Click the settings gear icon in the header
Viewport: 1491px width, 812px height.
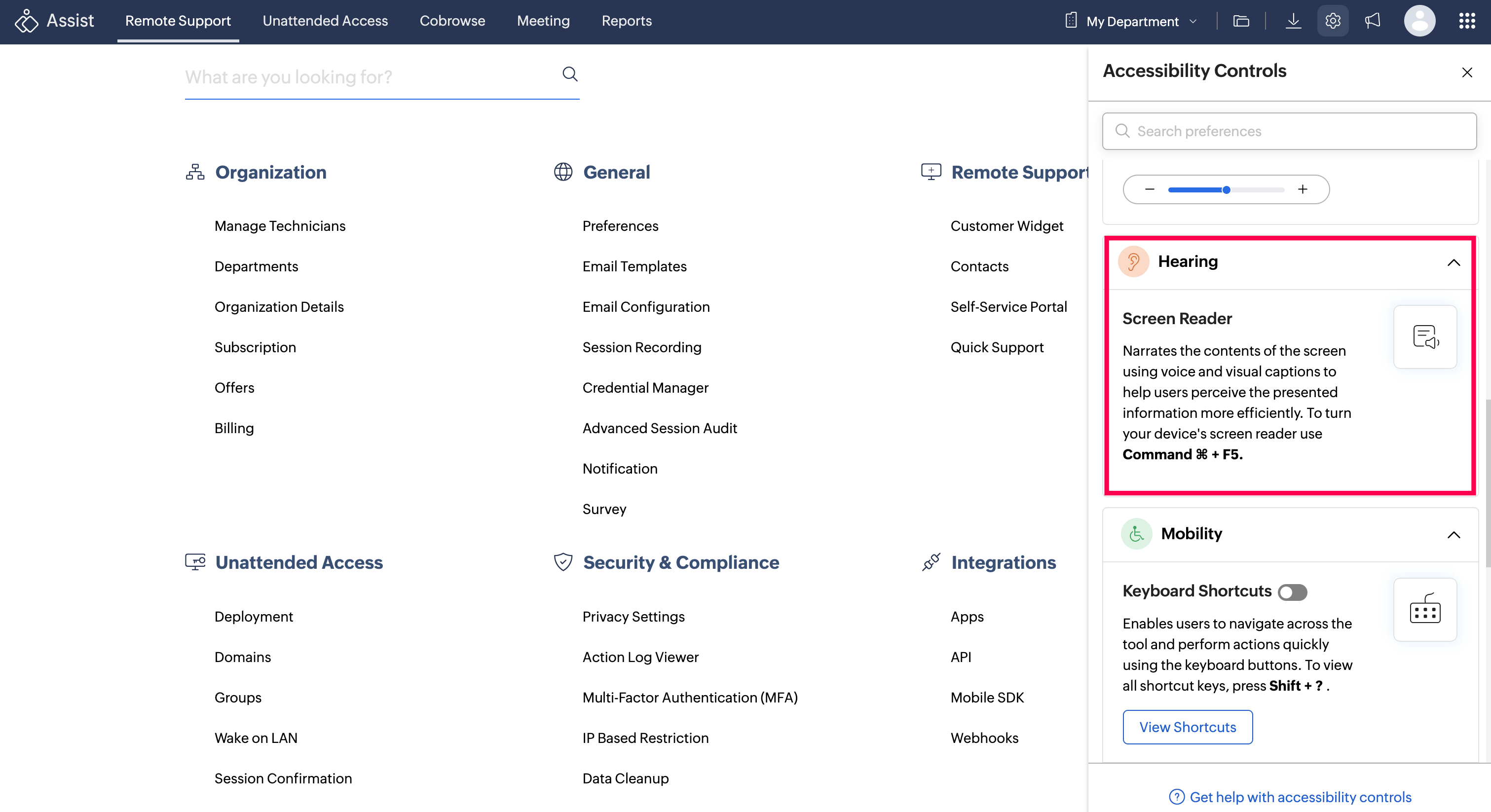[x=1333, y=21]
